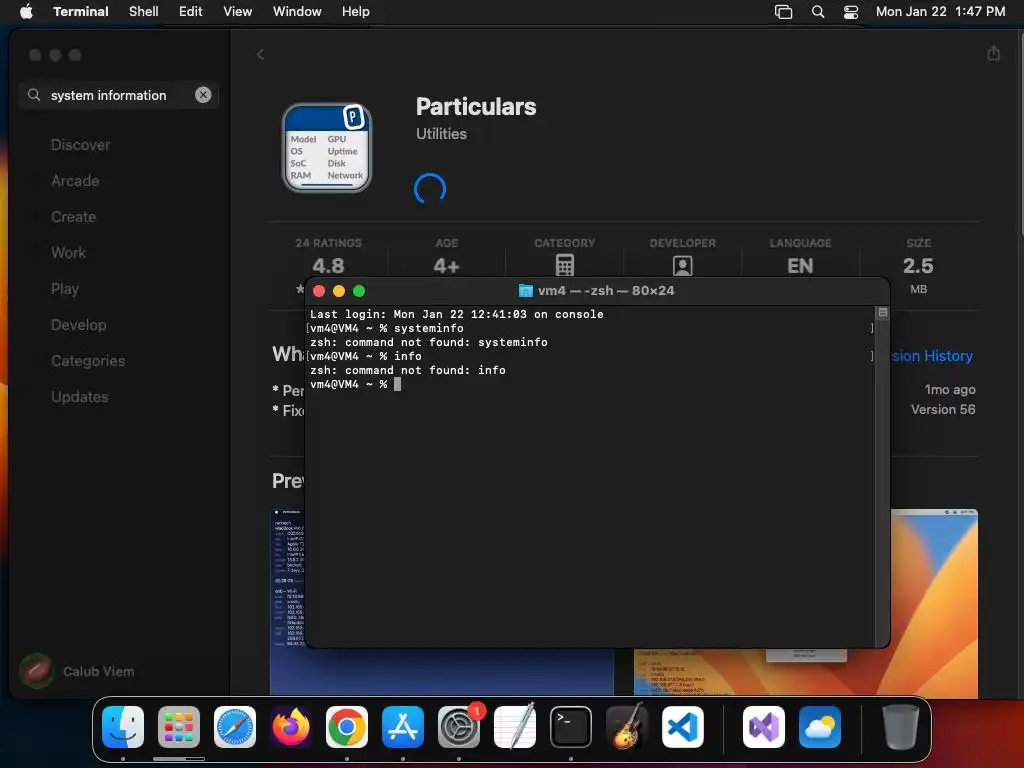Open TextEdit from the Dock
The width and height of the screenshot is (1024, 768).
515,726
